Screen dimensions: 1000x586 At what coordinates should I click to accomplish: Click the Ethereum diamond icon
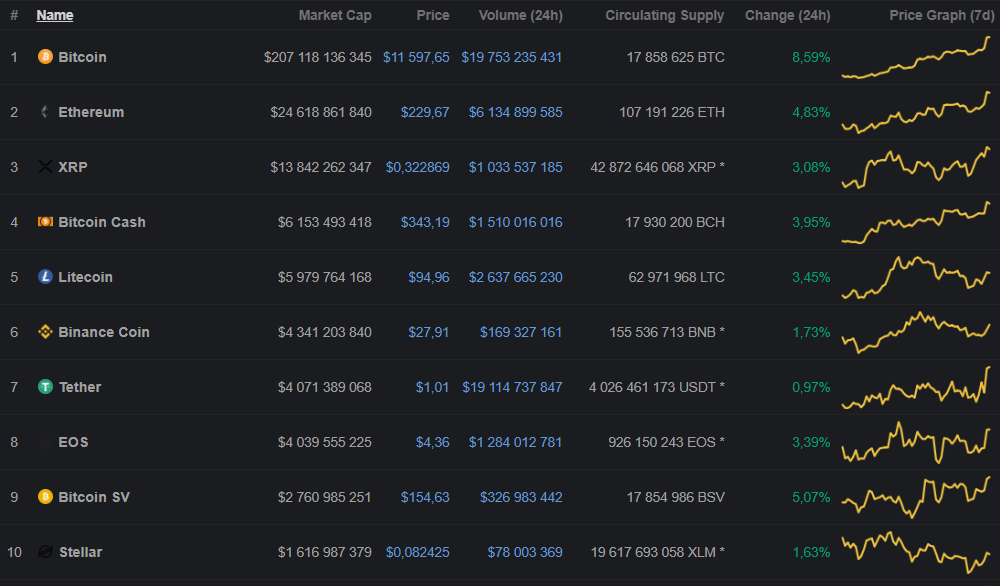[45, 112]
